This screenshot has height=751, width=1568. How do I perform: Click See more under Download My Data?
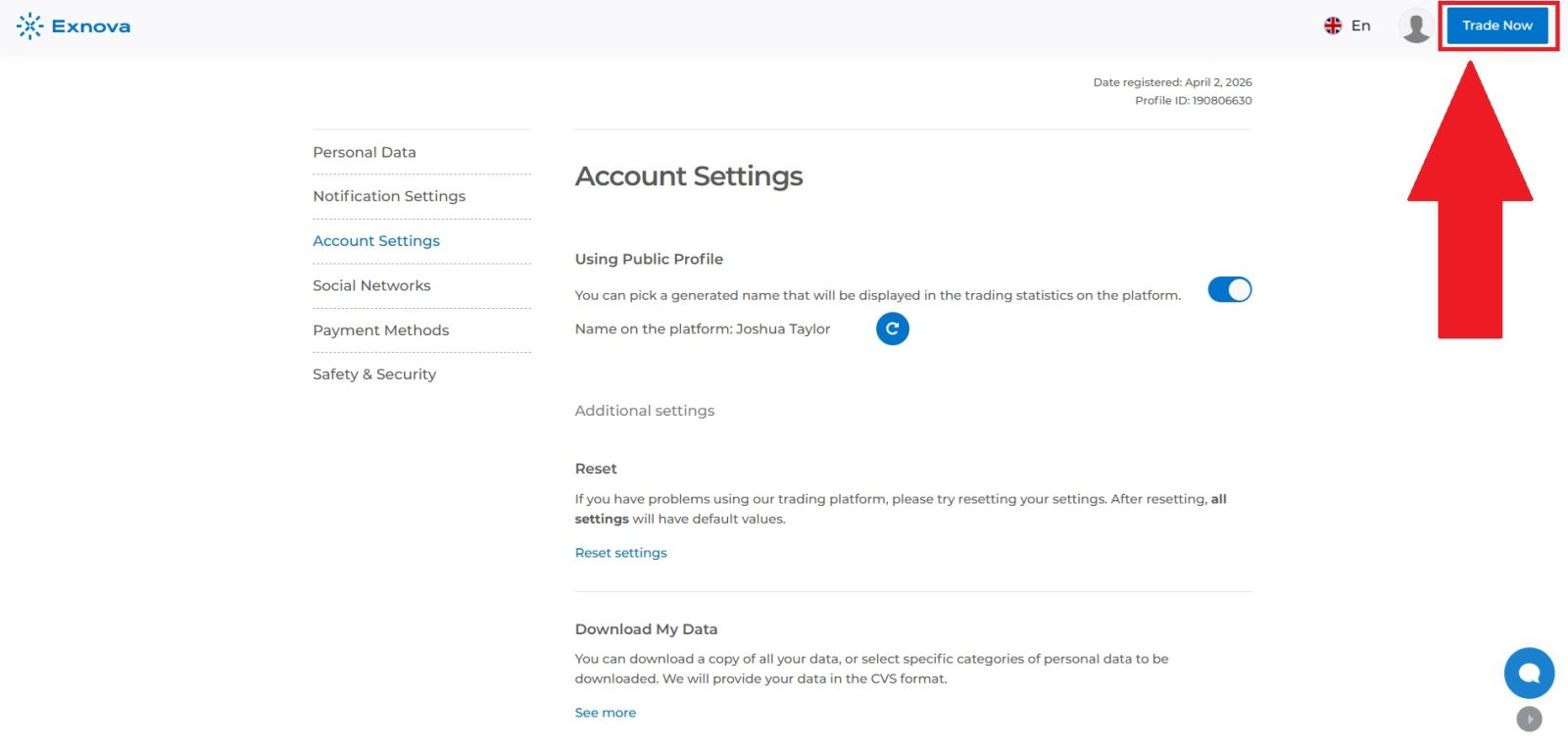coord(606,713)
